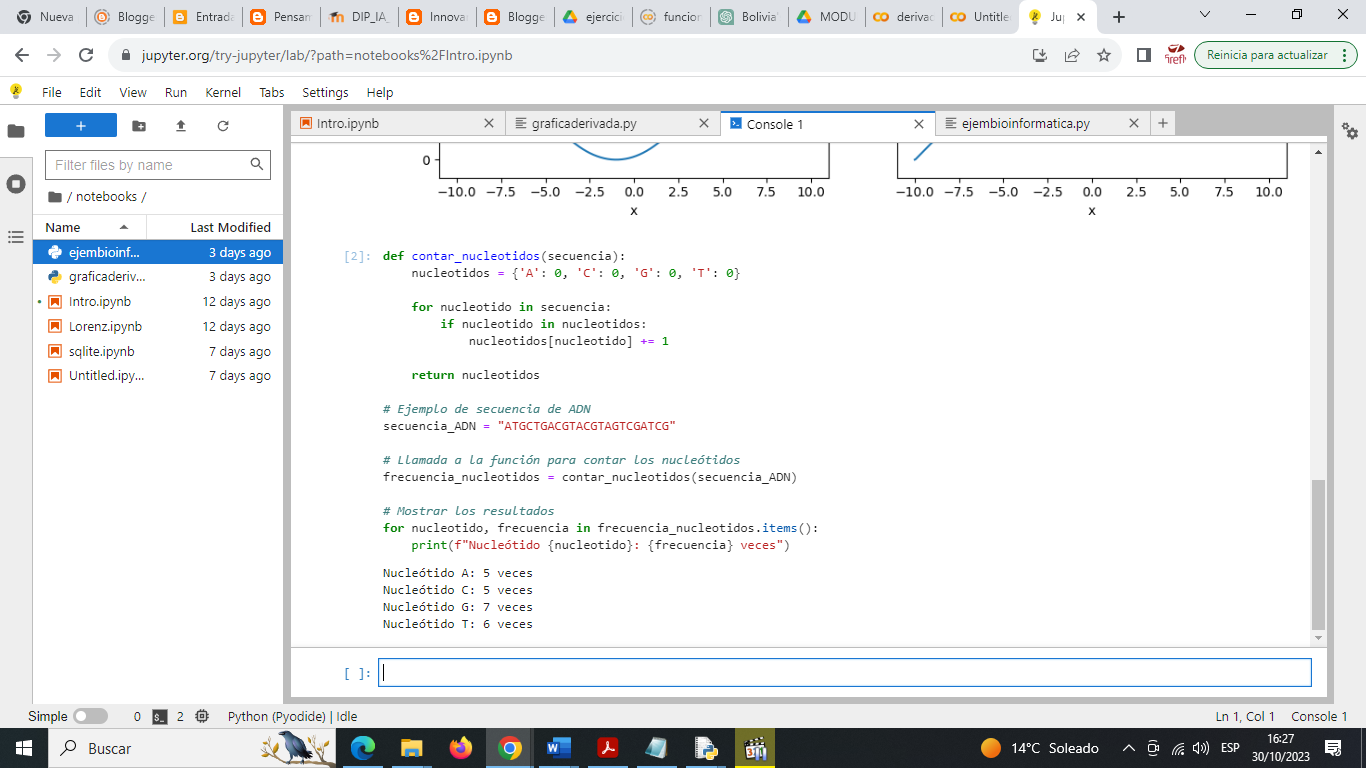Close the Intro.ipynb tab

click(489, 124)
